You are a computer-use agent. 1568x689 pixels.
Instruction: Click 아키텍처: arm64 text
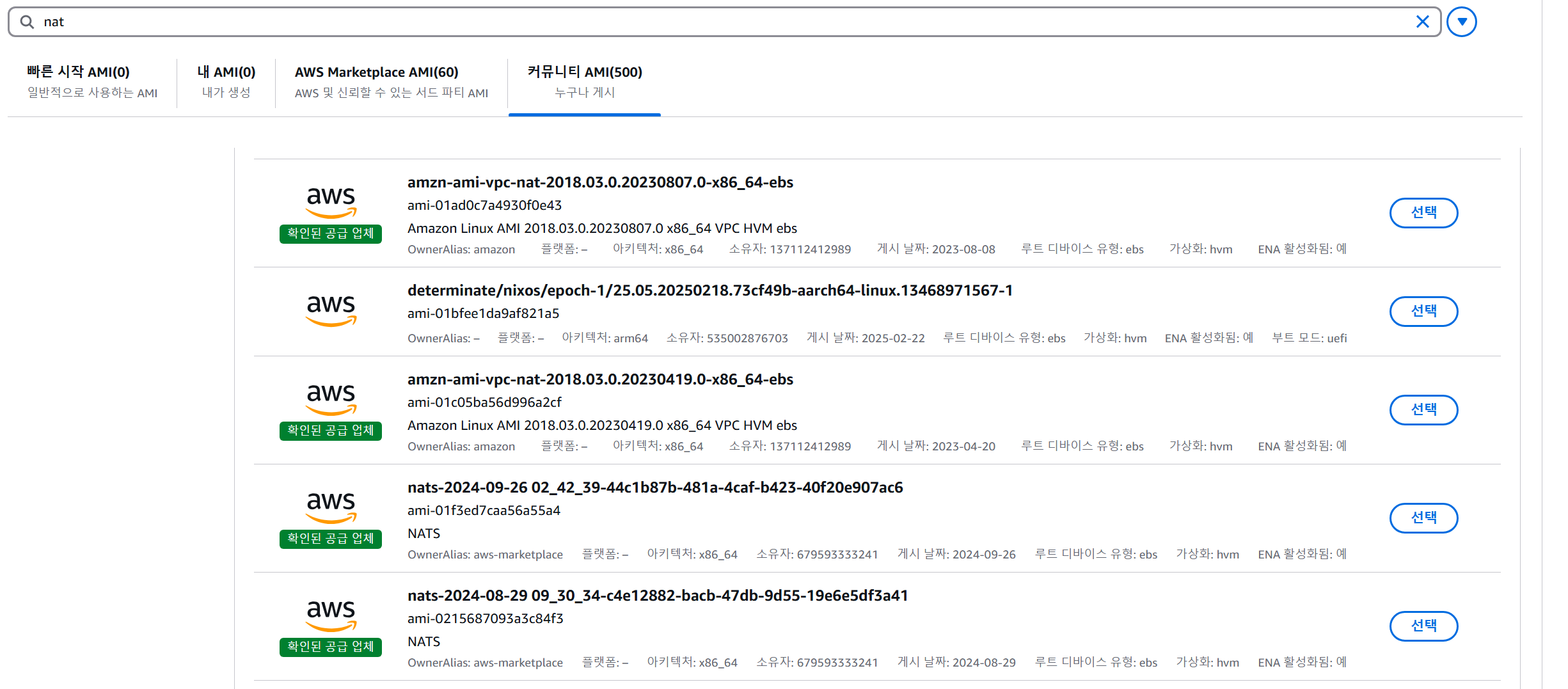click(x=605, y=338)
